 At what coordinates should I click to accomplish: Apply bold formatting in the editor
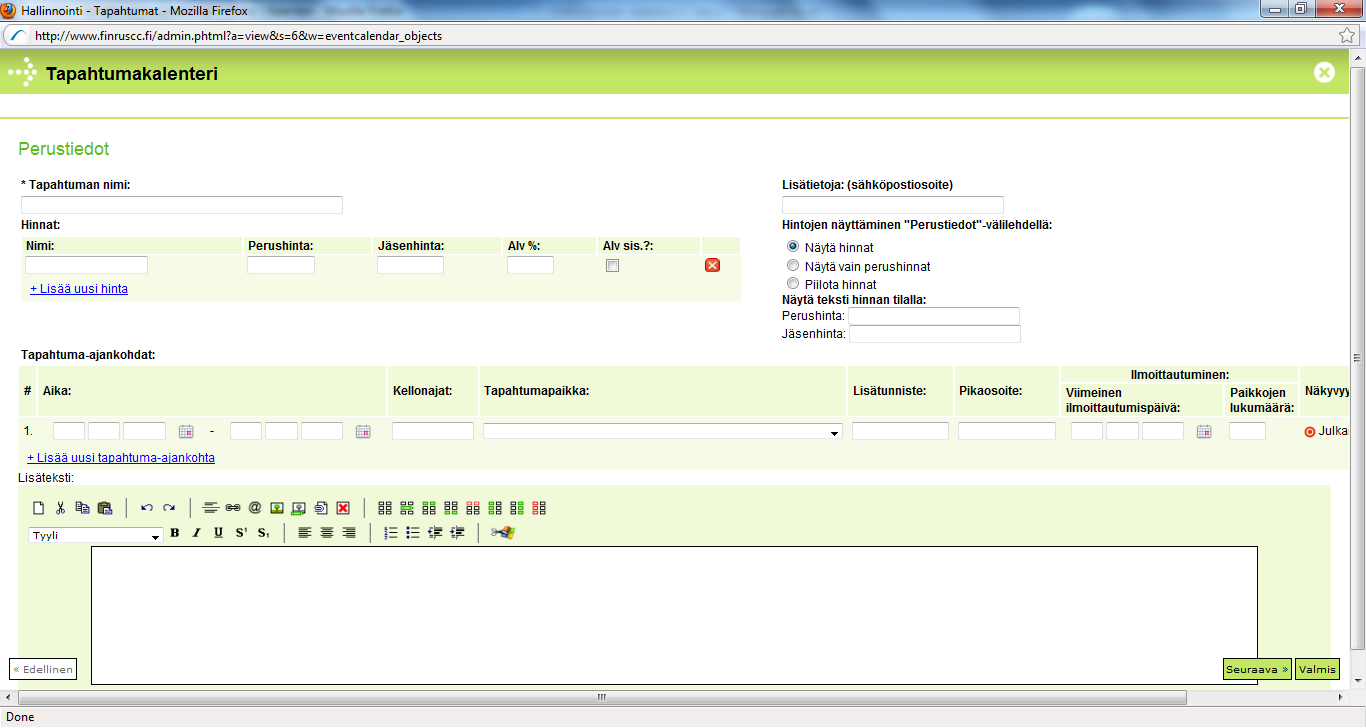point(174,533)
